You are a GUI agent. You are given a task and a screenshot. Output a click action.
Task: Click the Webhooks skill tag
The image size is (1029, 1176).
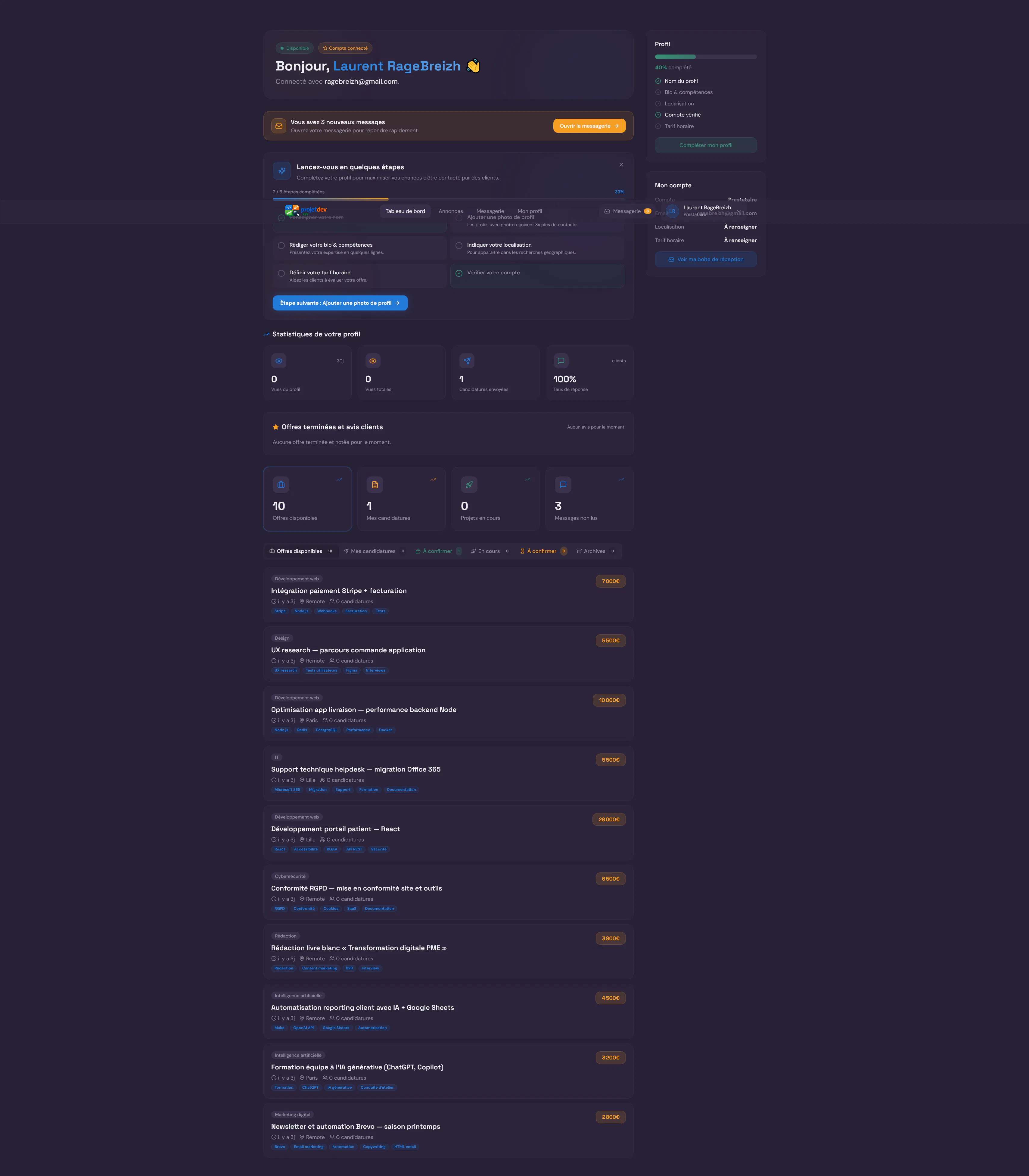[327, 611]
